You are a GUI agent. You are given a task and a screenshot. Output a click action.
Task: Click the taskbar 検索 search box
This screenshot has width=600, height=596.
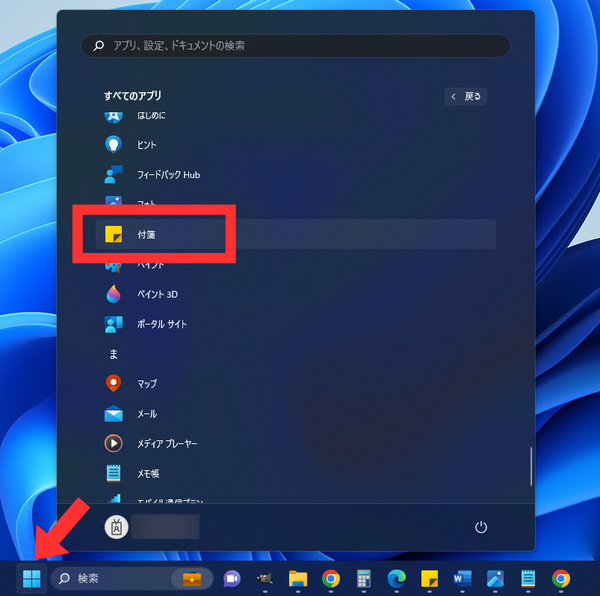tap(132, 578)
